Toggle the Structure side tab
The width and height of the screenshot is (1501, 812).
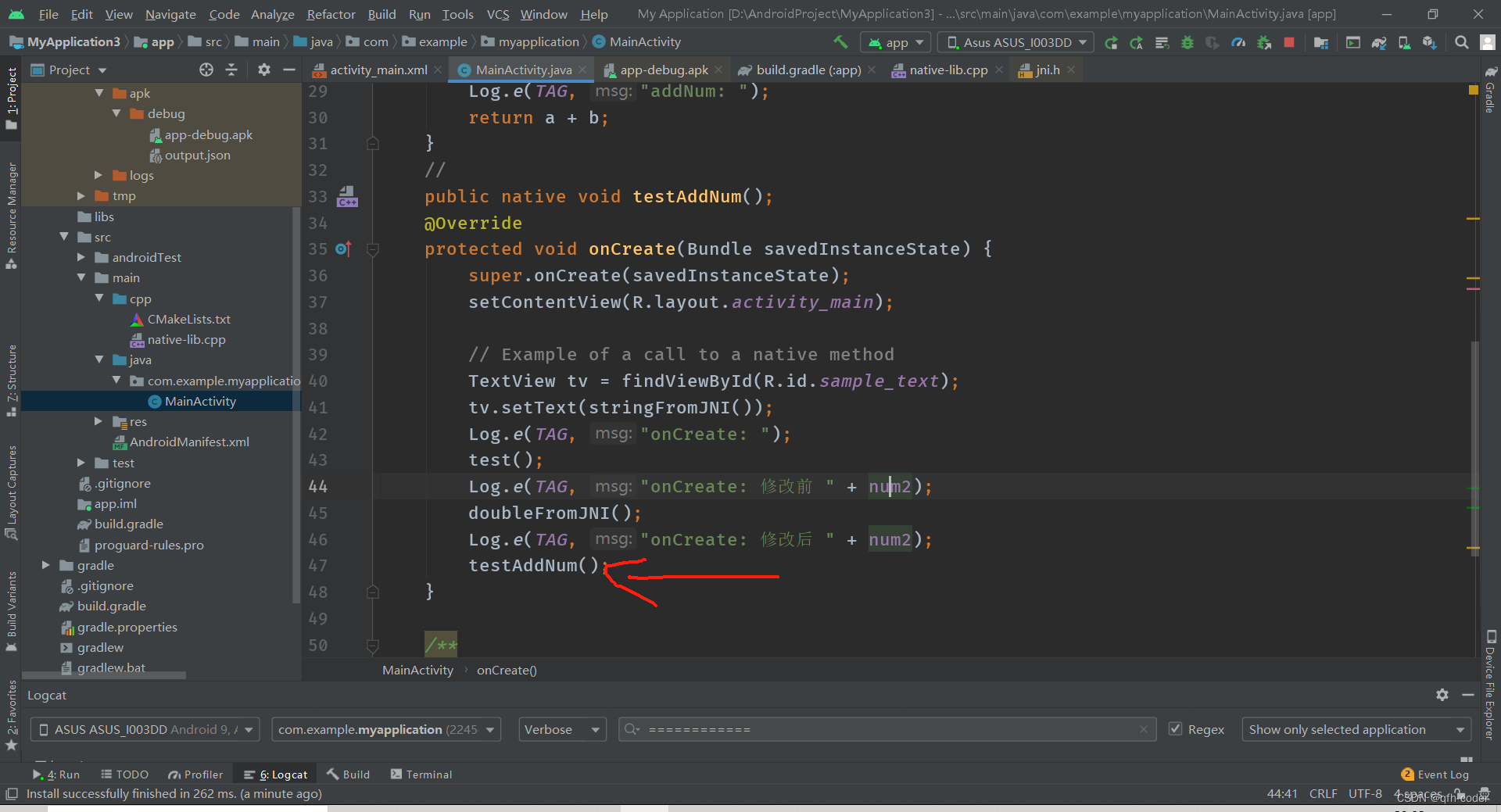11,380
